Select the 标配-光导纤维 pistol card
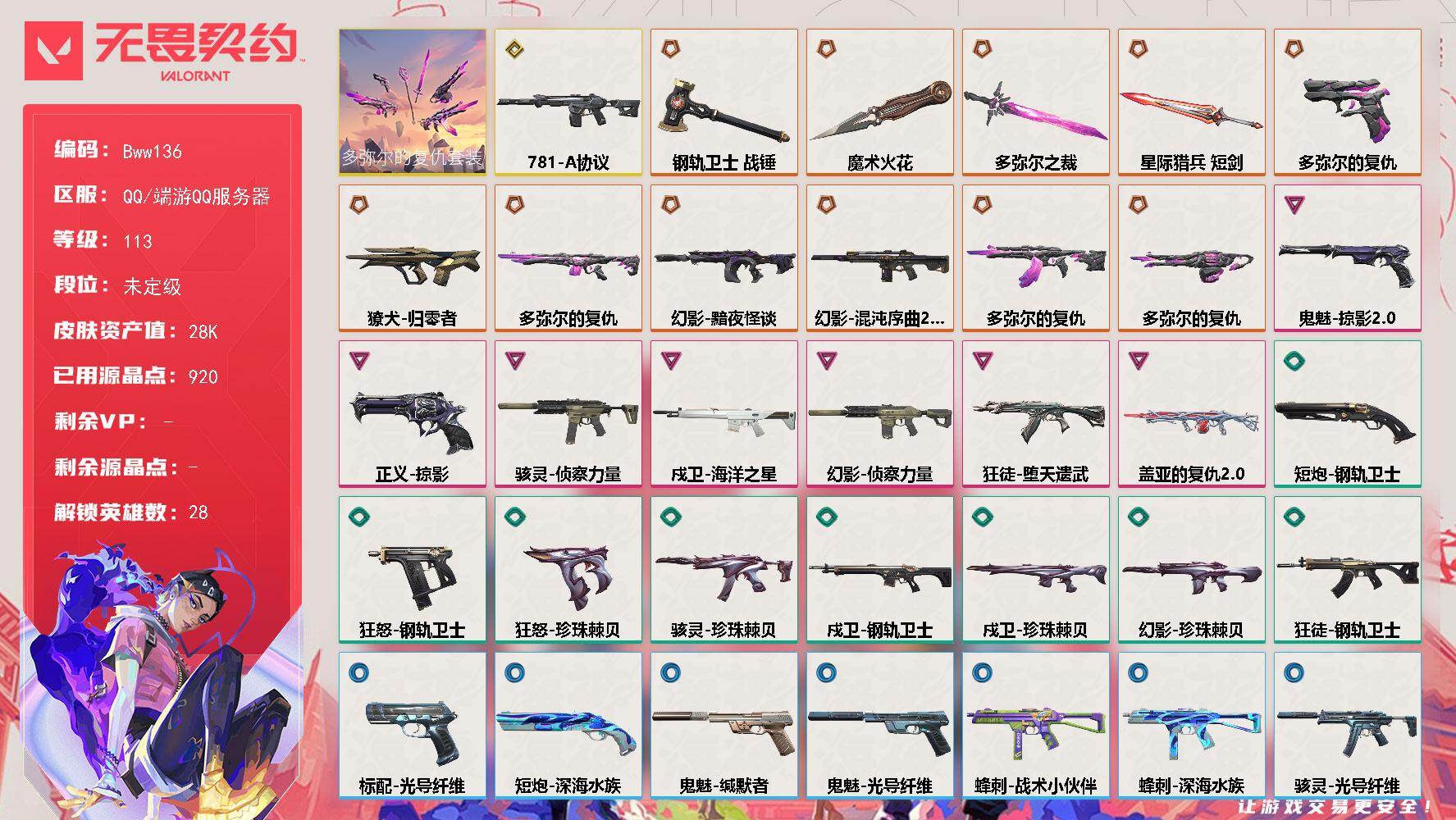This screenshot has height=820, width=1456. [x=412, y=726]
